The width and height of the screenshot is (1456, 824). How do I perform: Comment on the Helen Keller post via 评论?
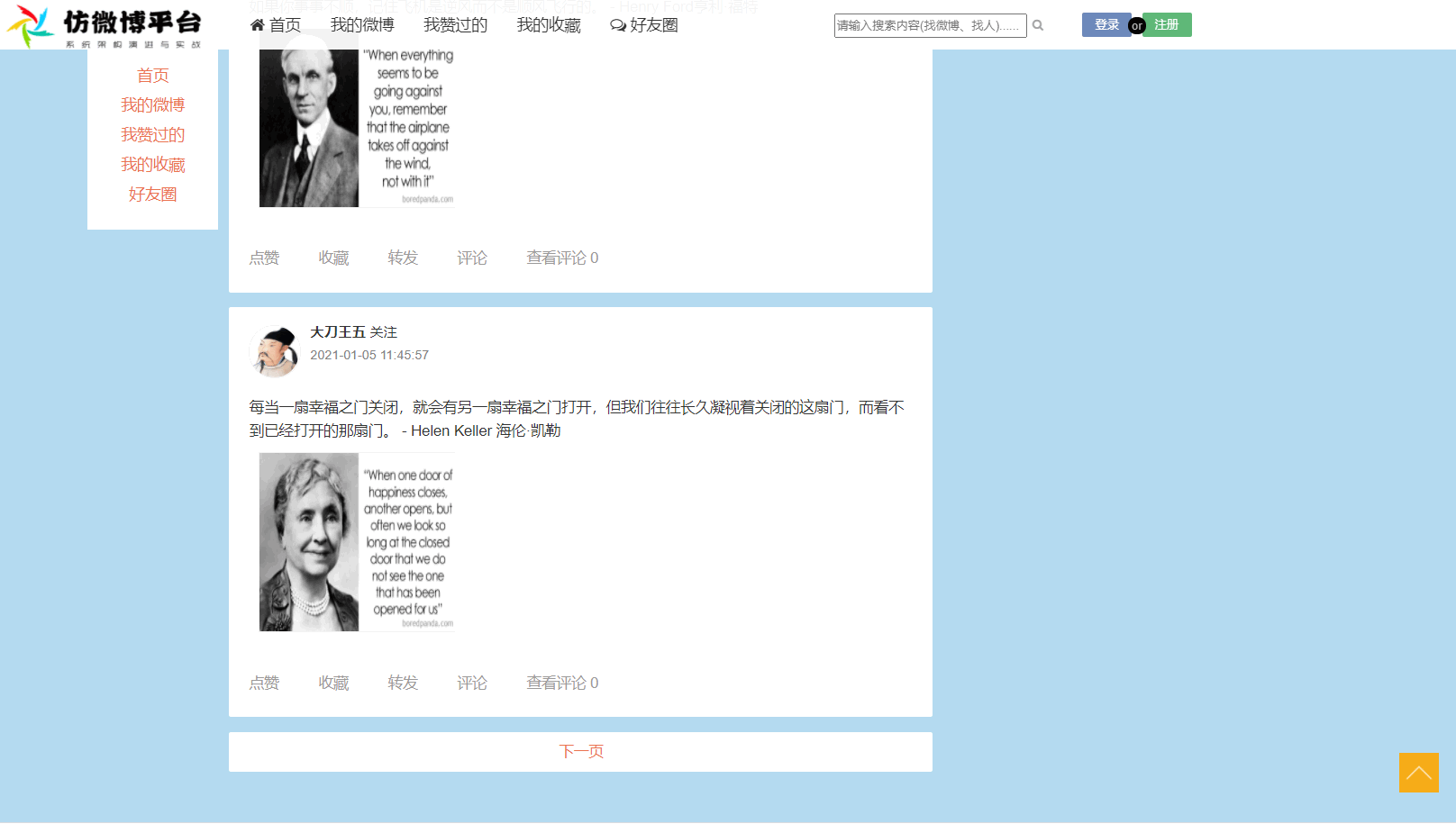[x=472, y=684]
